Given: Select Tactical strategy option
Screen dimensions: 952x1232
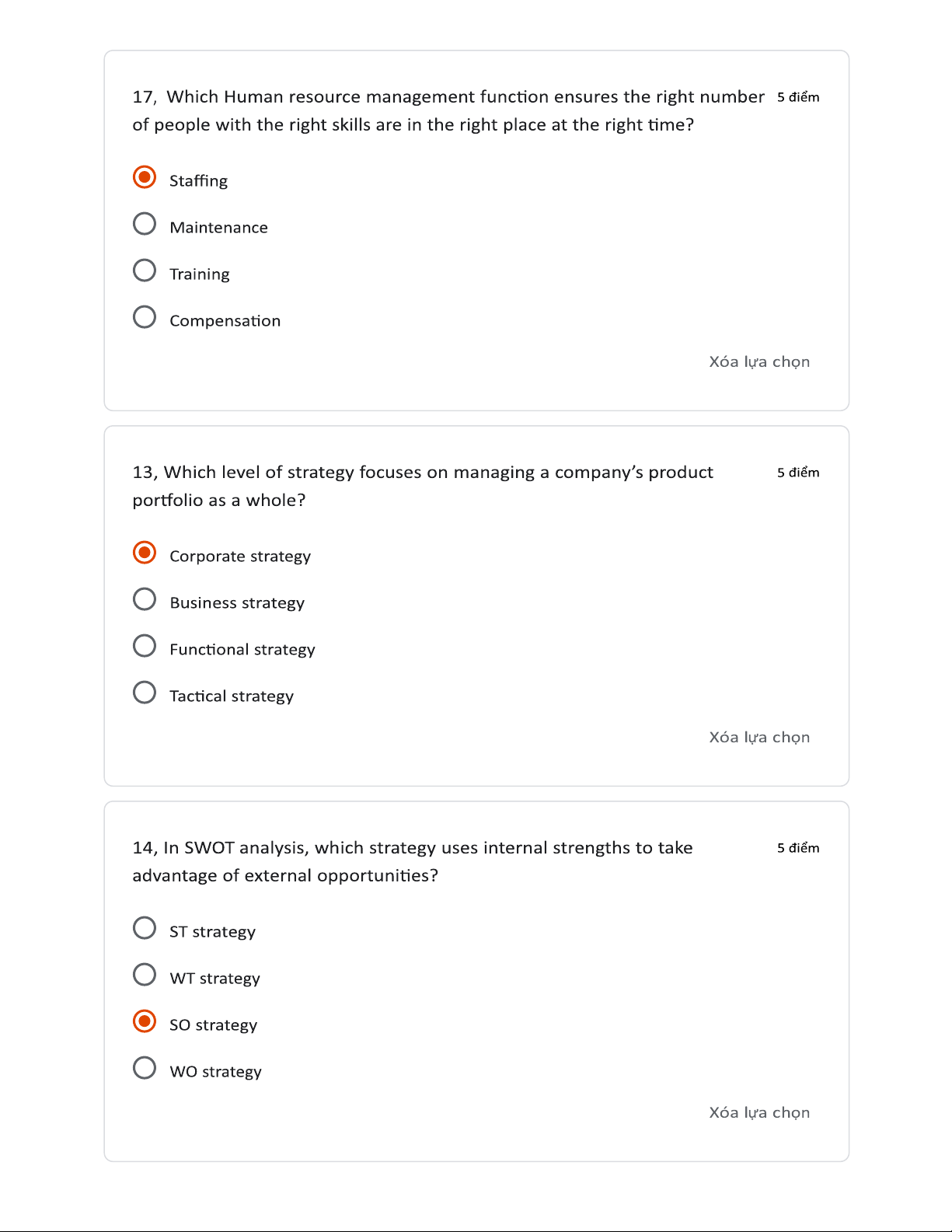Looking at the screenshot, I should [x=145, y=693].
